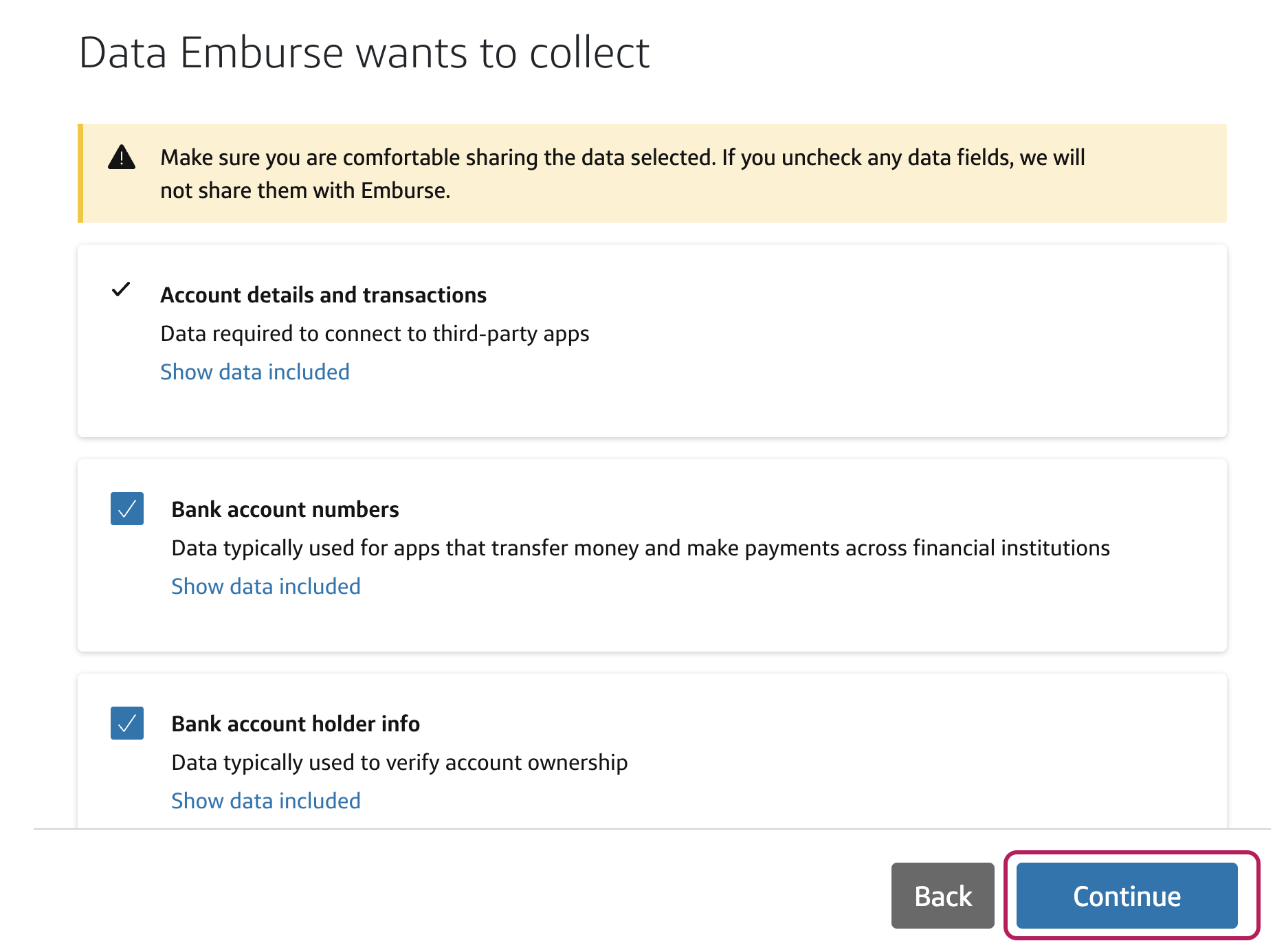
Task: Expand Show data included under Account details
Action: click(255, 372)
